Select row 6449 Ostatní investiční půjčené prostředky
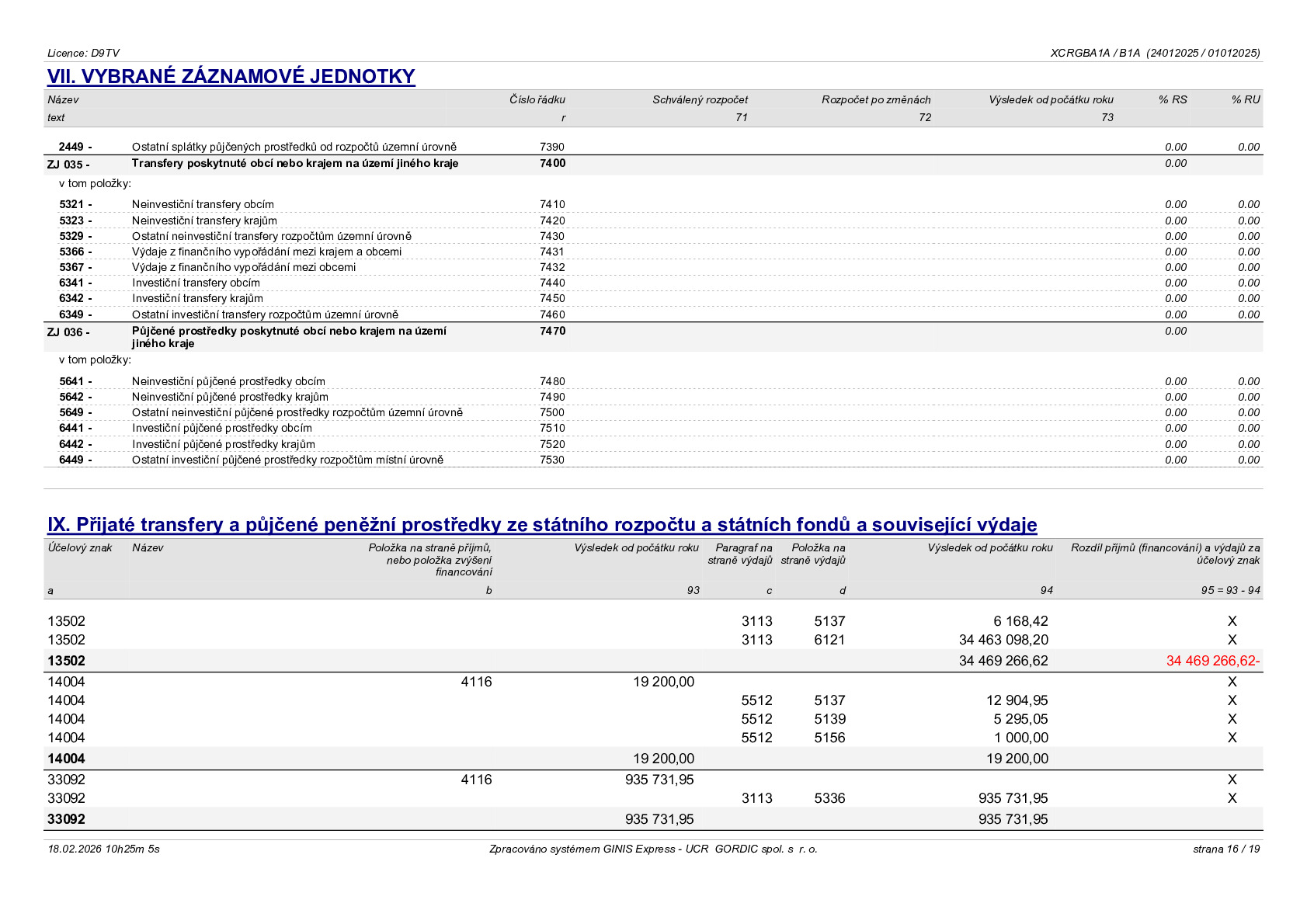This screenshot has height=924, width=1307. (x=653, y=460)
